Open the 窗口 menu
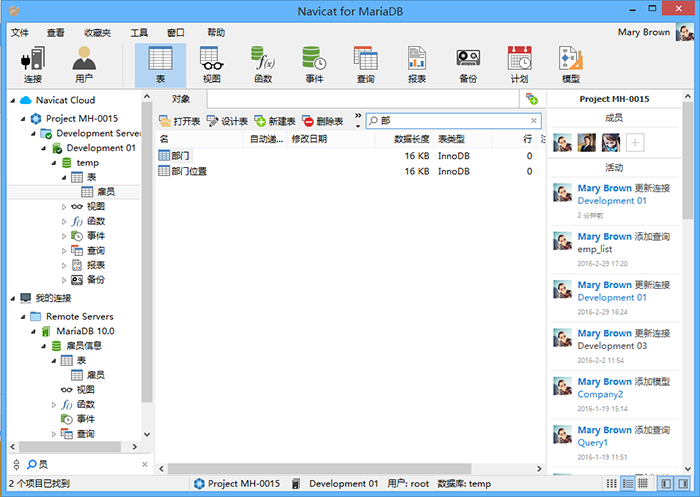This screenshot has width=700, height=497. pyautogui.click(x=175, y=33)
